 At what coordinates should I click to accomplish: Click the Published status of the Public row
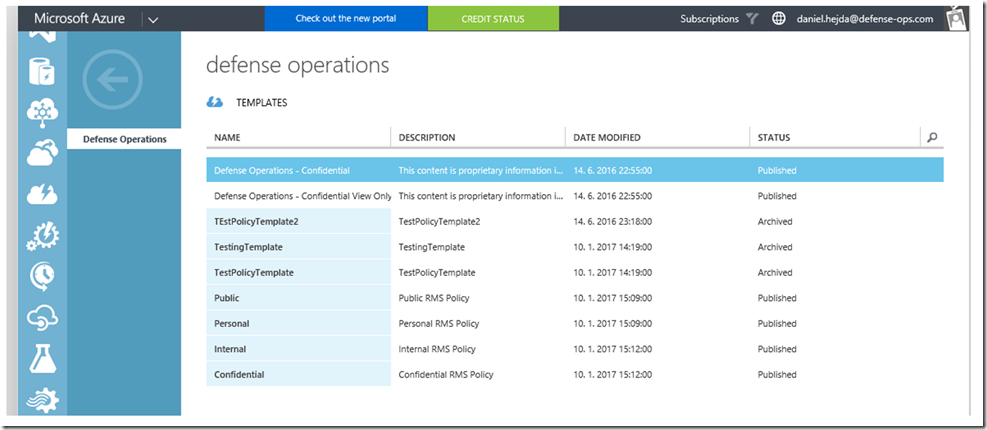click(x=777, y=298)
